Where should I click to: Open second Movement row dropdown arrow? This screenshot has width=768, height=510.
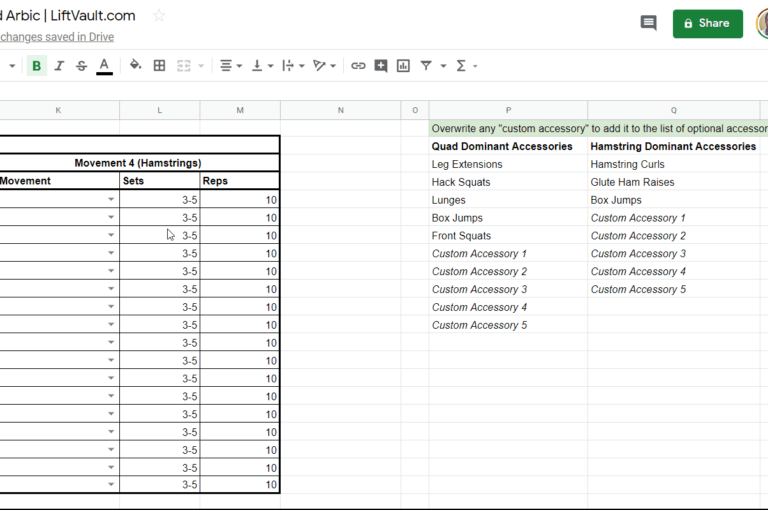click(x=111, y=217)
